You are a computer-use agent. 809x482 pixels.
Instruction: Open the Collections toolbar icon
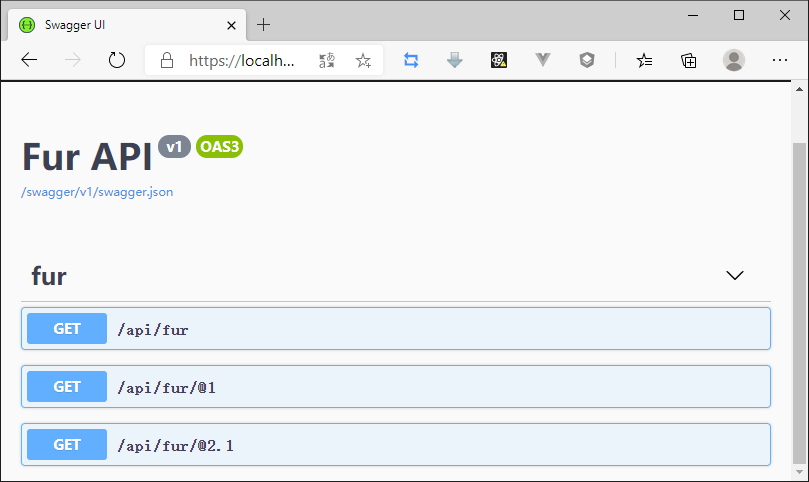[x=689, y=60]
